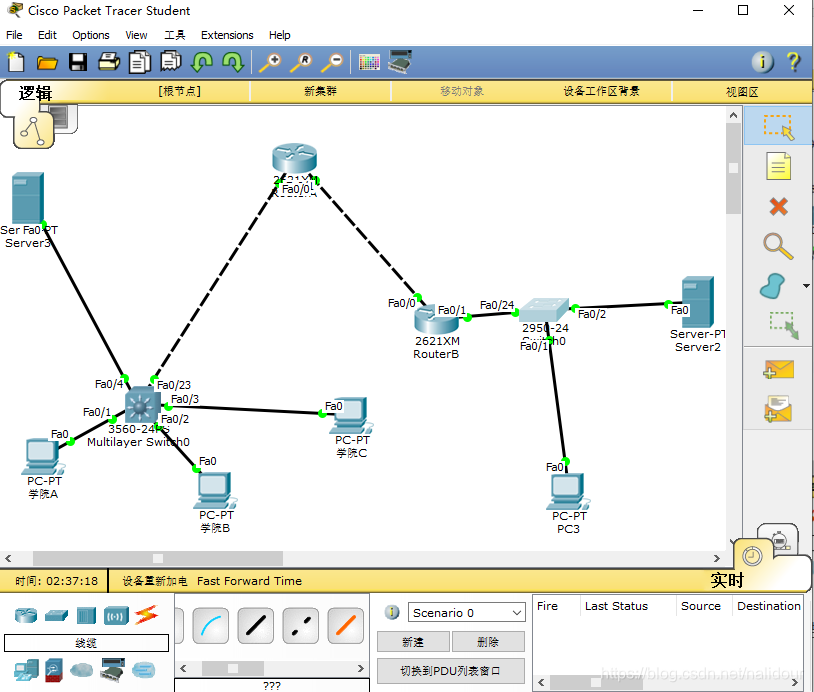Switch to the 实时 realtime mode tab
This screenshot has width=814, height=692.
pos(727,579)
